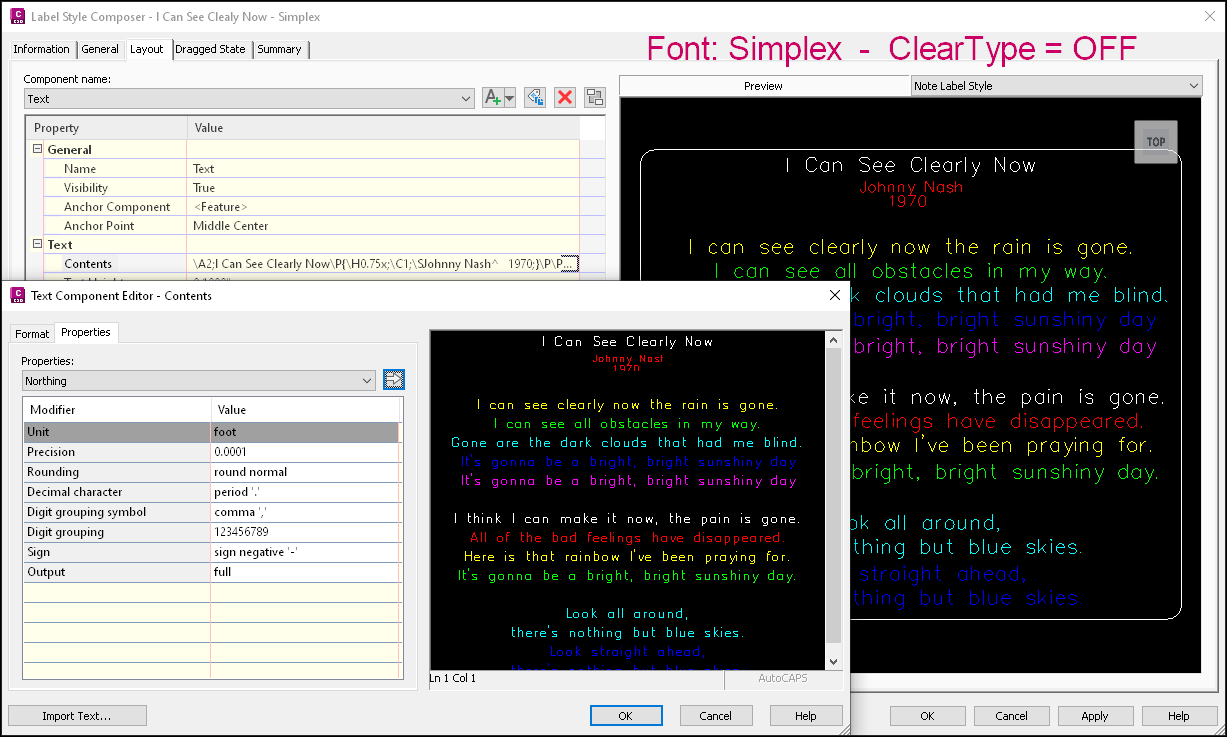Collapse the General property group
The width and height of the screenshot is (1227, 737).
(x=36, y=148)
